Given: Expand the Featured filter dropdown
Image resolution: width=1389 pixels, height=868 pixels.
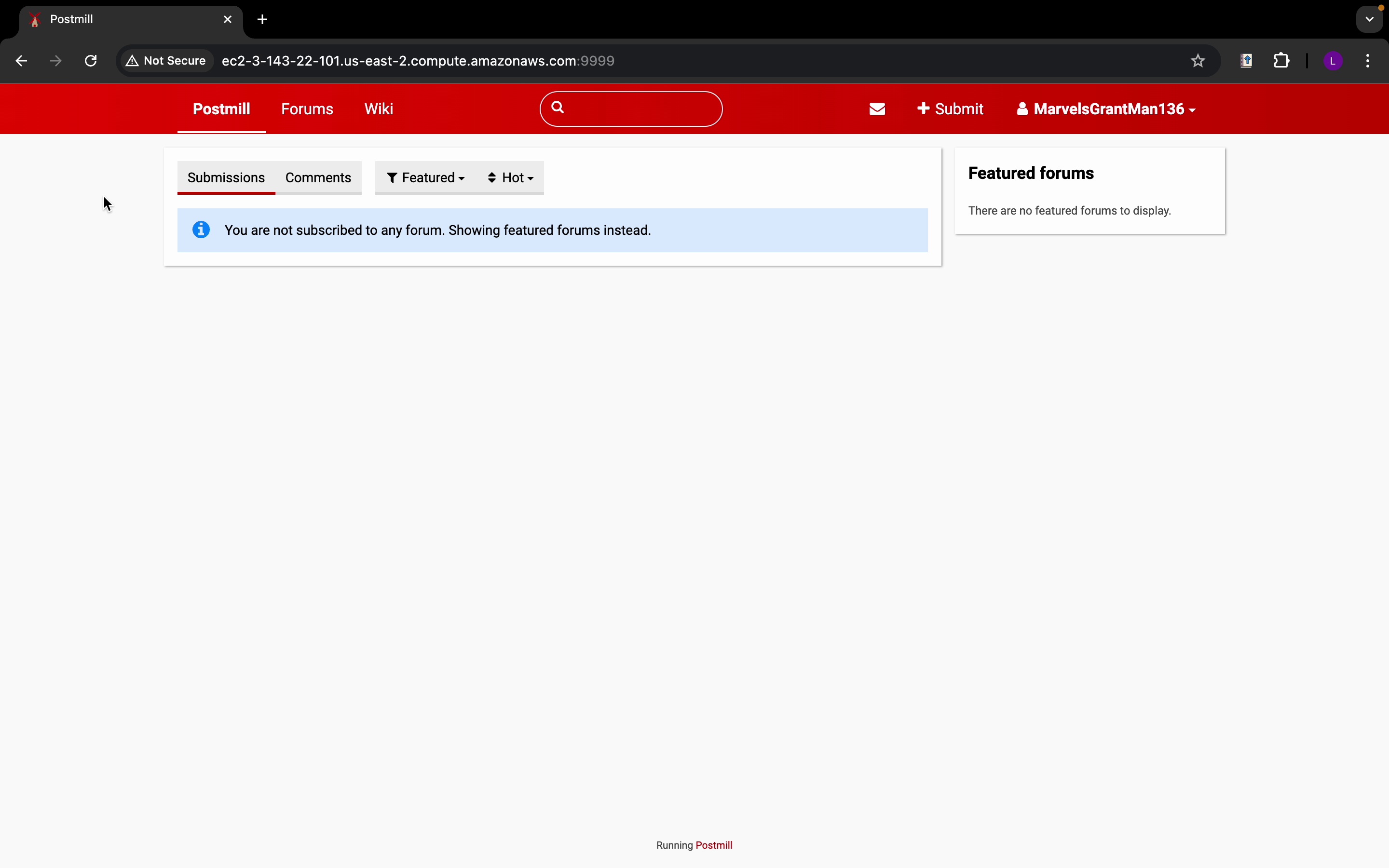Looking at the screenshot, I should tap(425, 178).
